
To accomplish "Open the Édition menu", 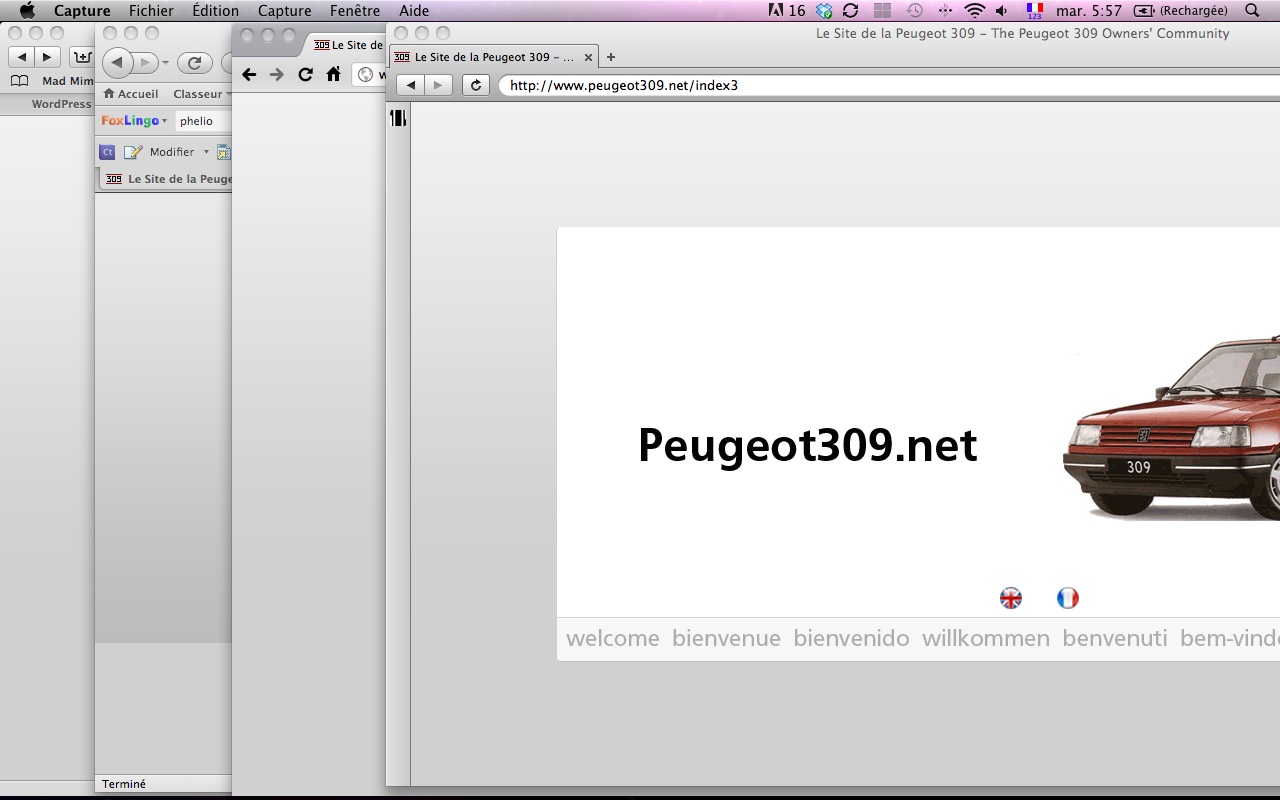I will pos(215,11).
